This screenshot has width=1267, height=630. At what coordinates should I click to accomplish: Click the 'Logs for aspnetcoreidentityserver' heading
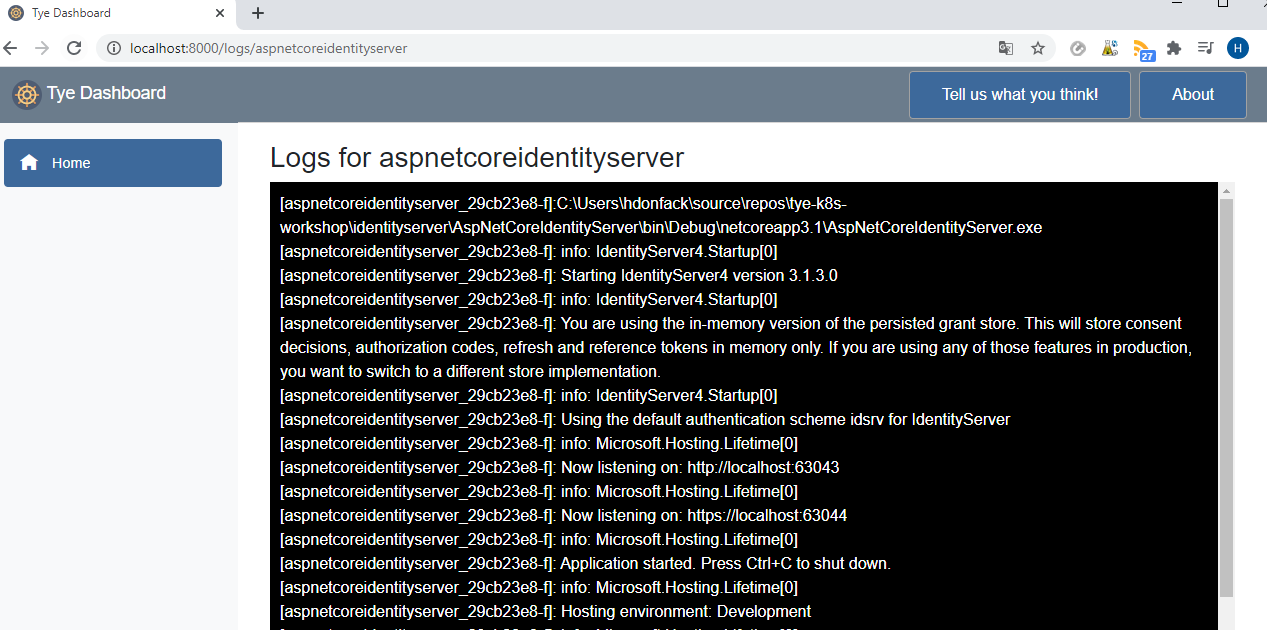477,158
